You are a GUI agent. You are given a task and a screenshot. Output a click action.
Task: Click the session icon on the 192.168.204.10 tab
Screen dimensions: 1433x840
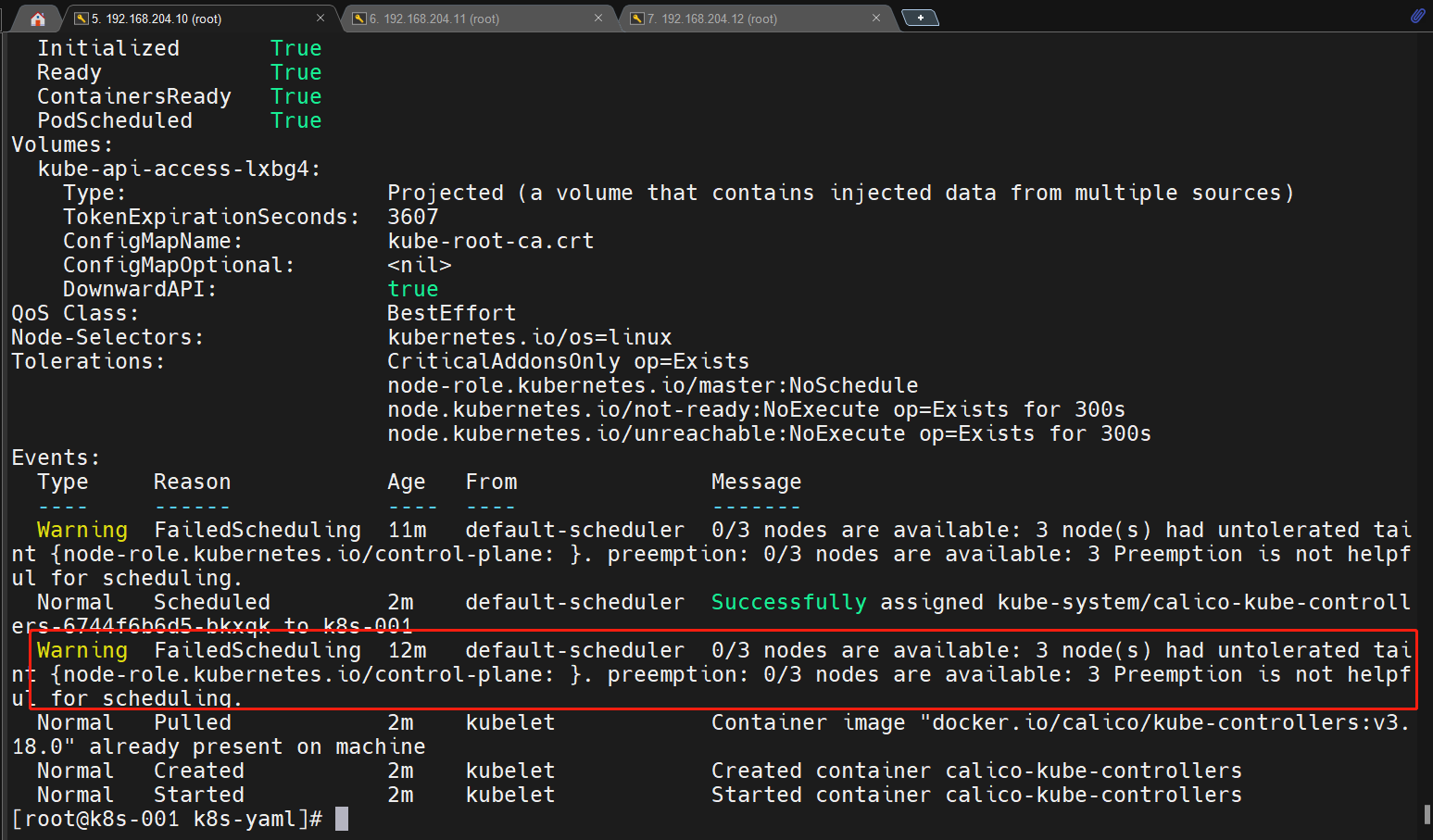click(x=82, y=19)
